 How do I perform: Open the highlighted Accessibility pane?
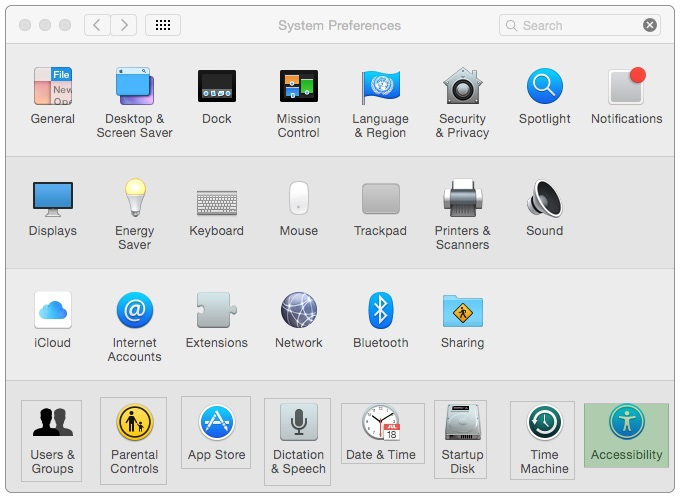[x=627, y=435]
